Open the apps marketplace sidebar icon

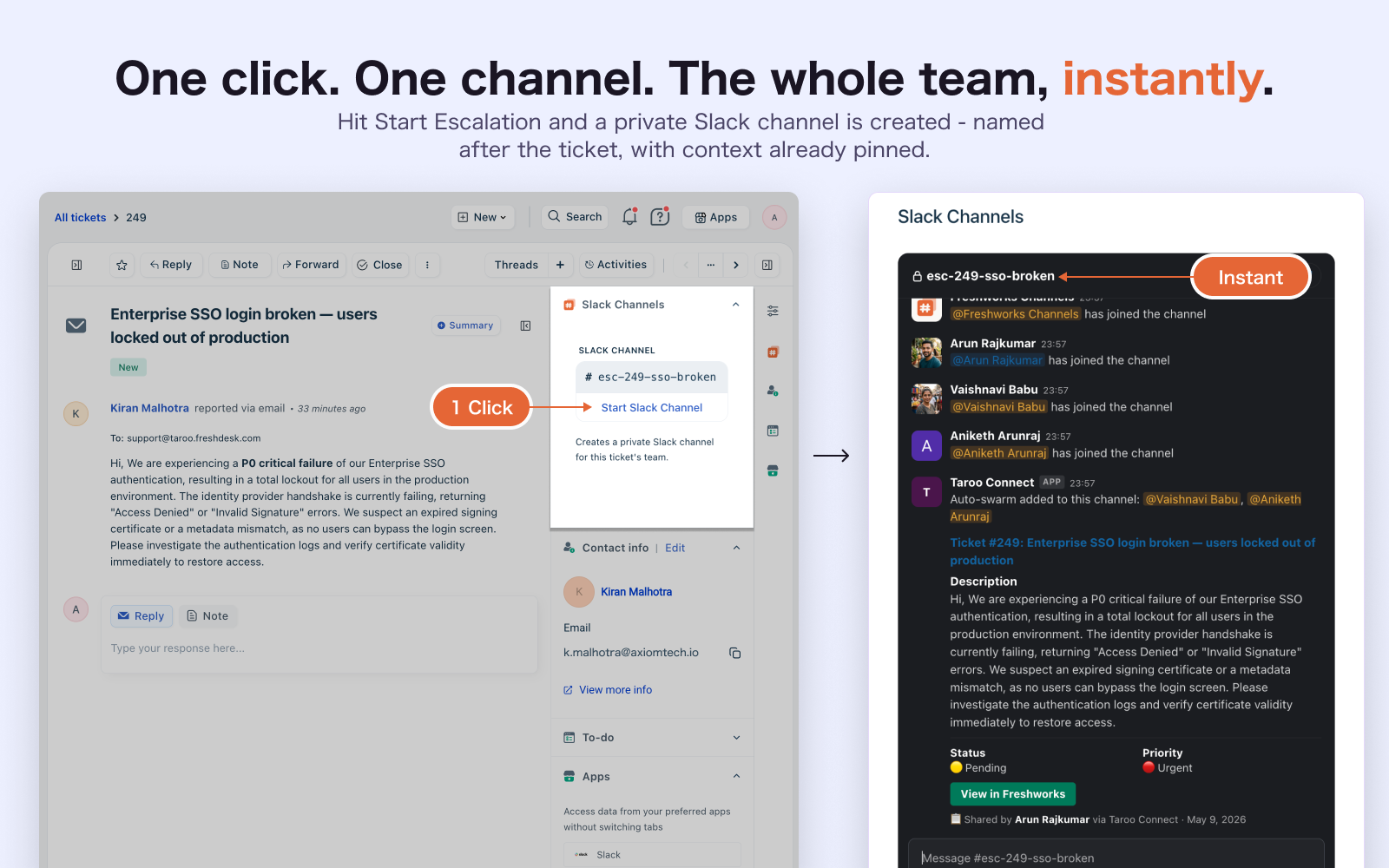(773, 470)
